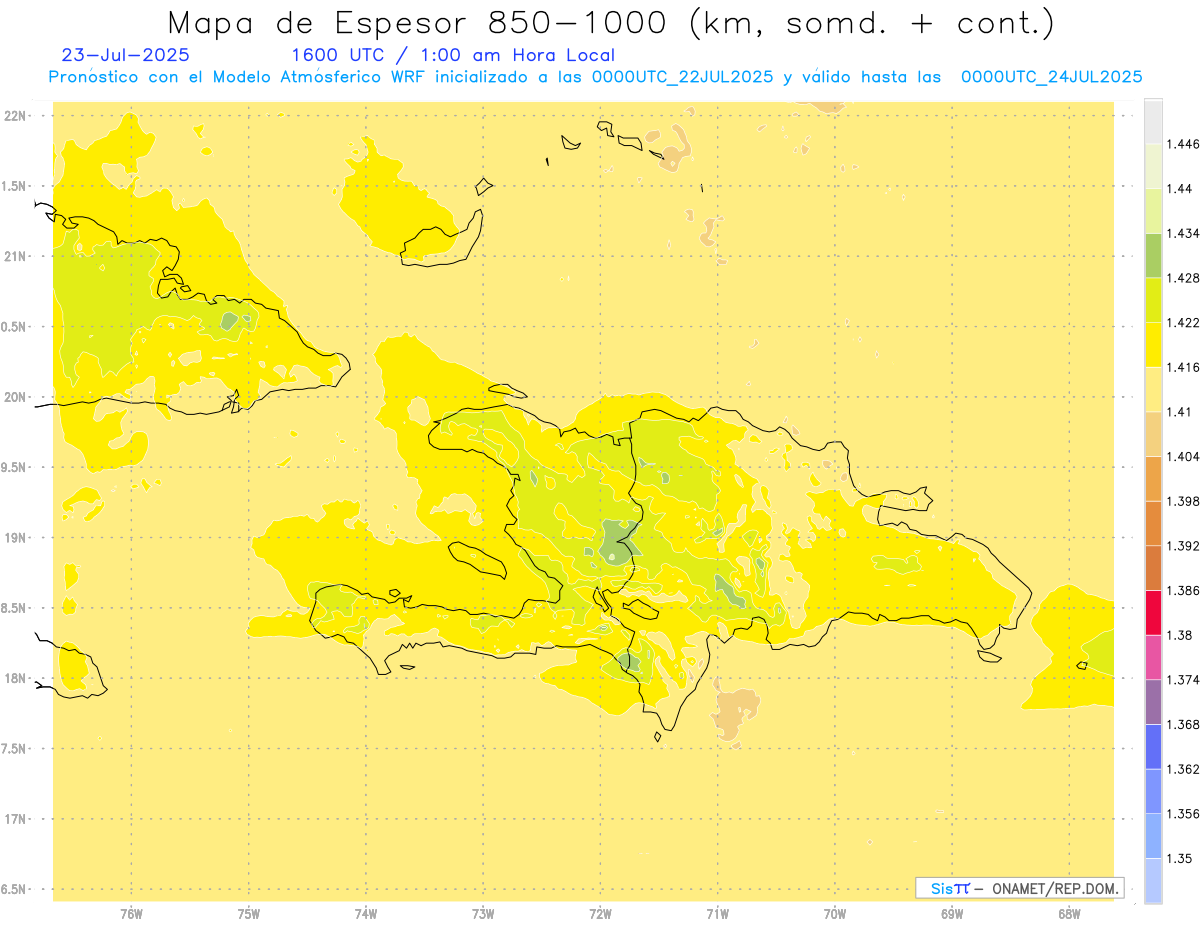Click the colorbar value '1.356'
Image resolution: width=1200 pixels, height=927 pixels.
click(1183, 814)
